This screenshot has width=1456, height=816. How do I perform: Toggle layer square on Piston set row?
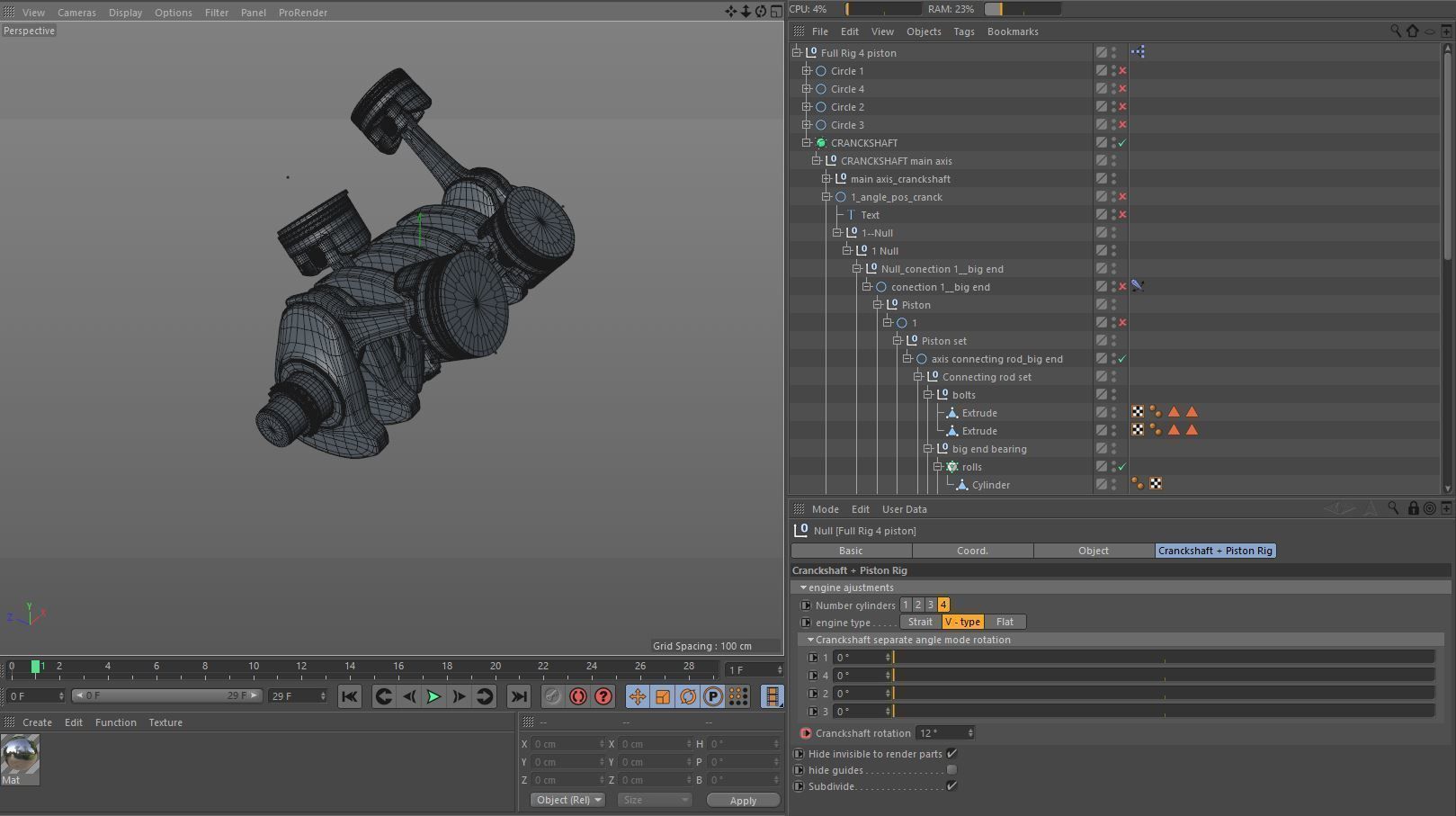coord(1101,340)
